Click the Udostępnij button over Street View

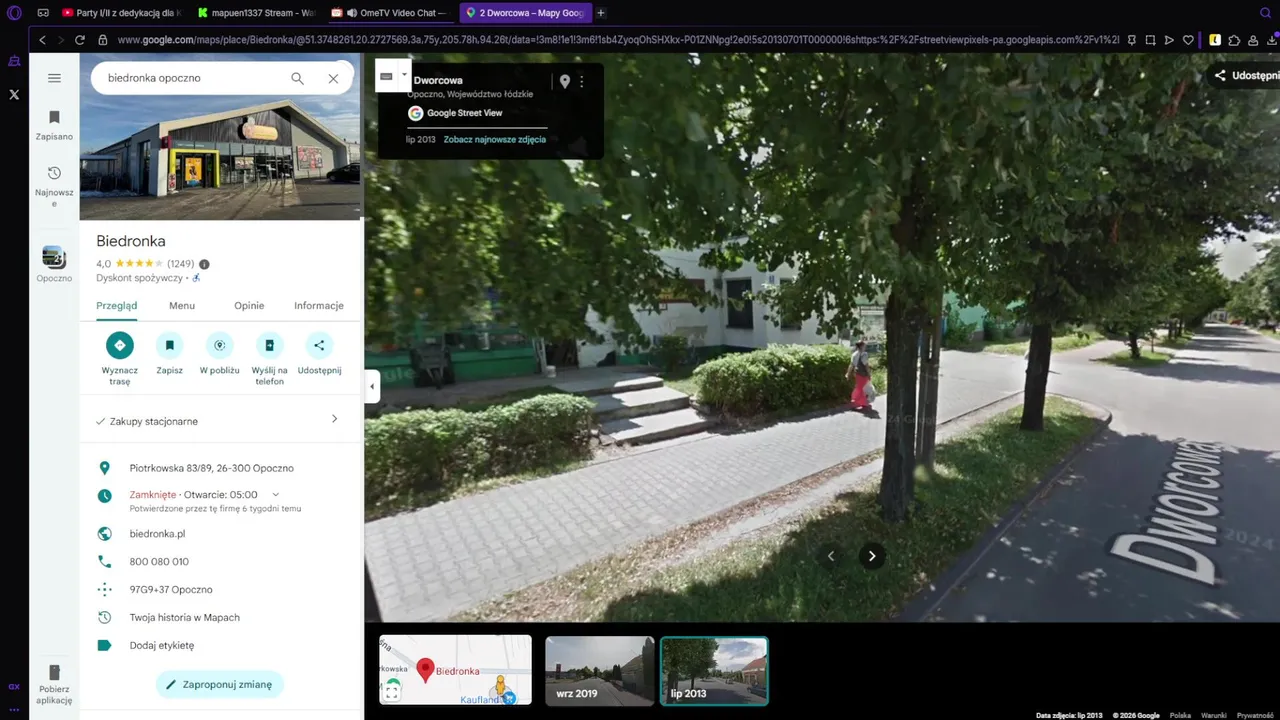1246,75
